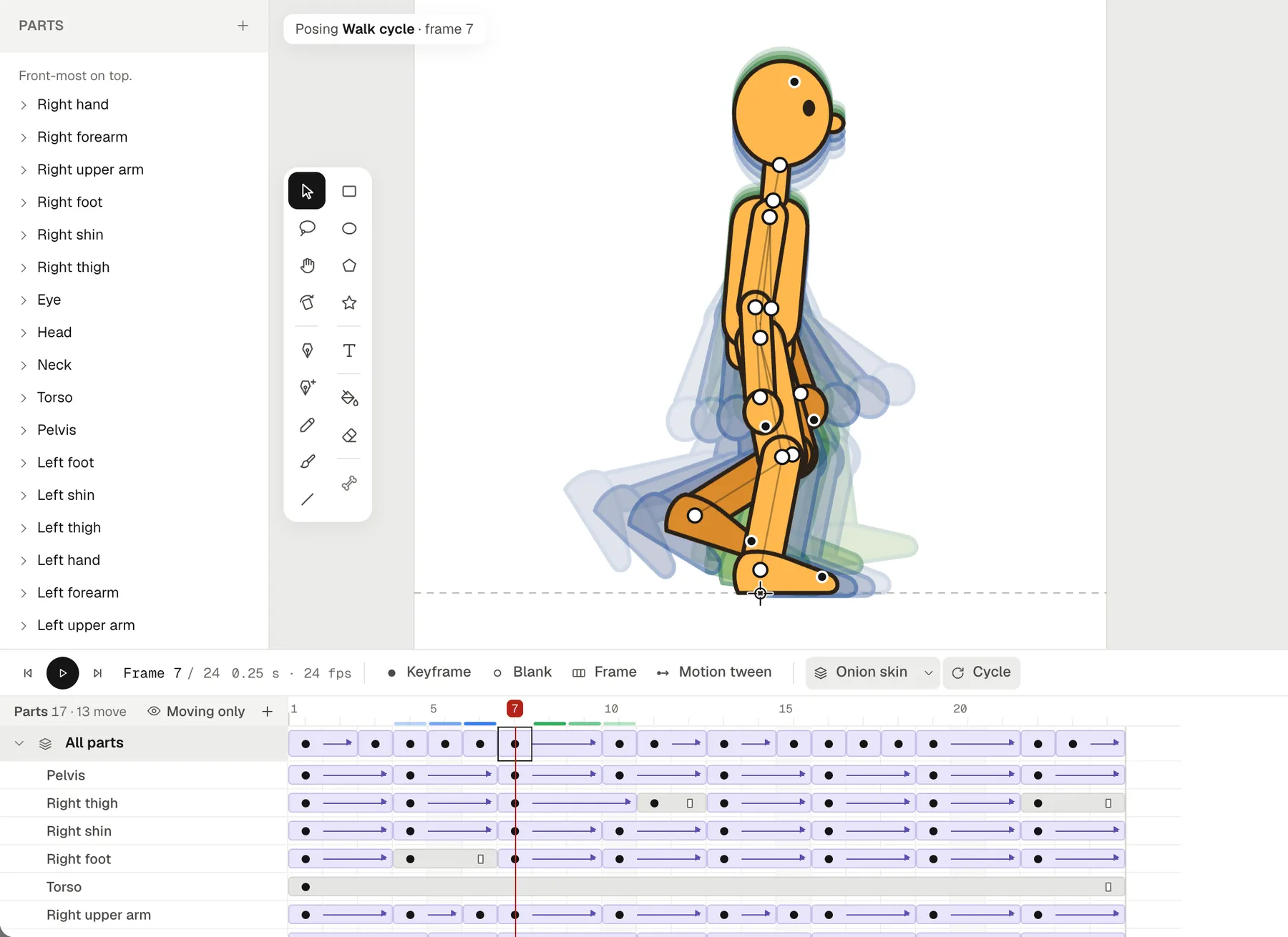Select the Rectangle shape tool
The width and height of the screenshot is (1288, 937).
click(x=349, y=191)
